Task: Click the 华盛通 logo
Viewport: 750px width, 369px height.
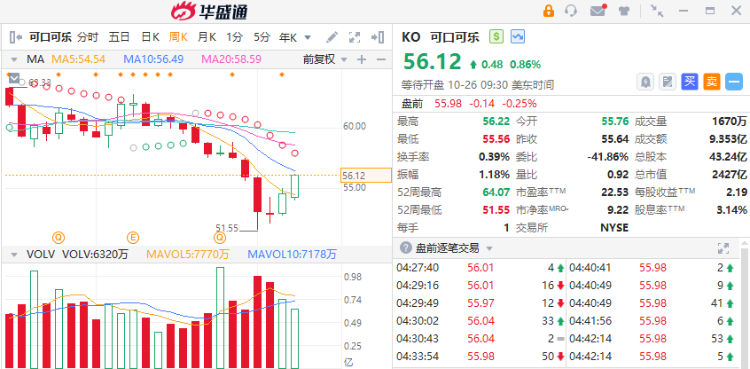Action: (x=209, y=11)
